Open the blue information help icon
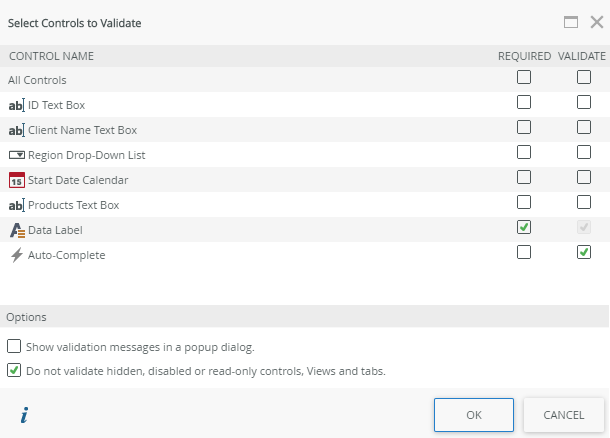Image resolution: width=610 pixels, height=438 pixels. click(x=23, y=415)
